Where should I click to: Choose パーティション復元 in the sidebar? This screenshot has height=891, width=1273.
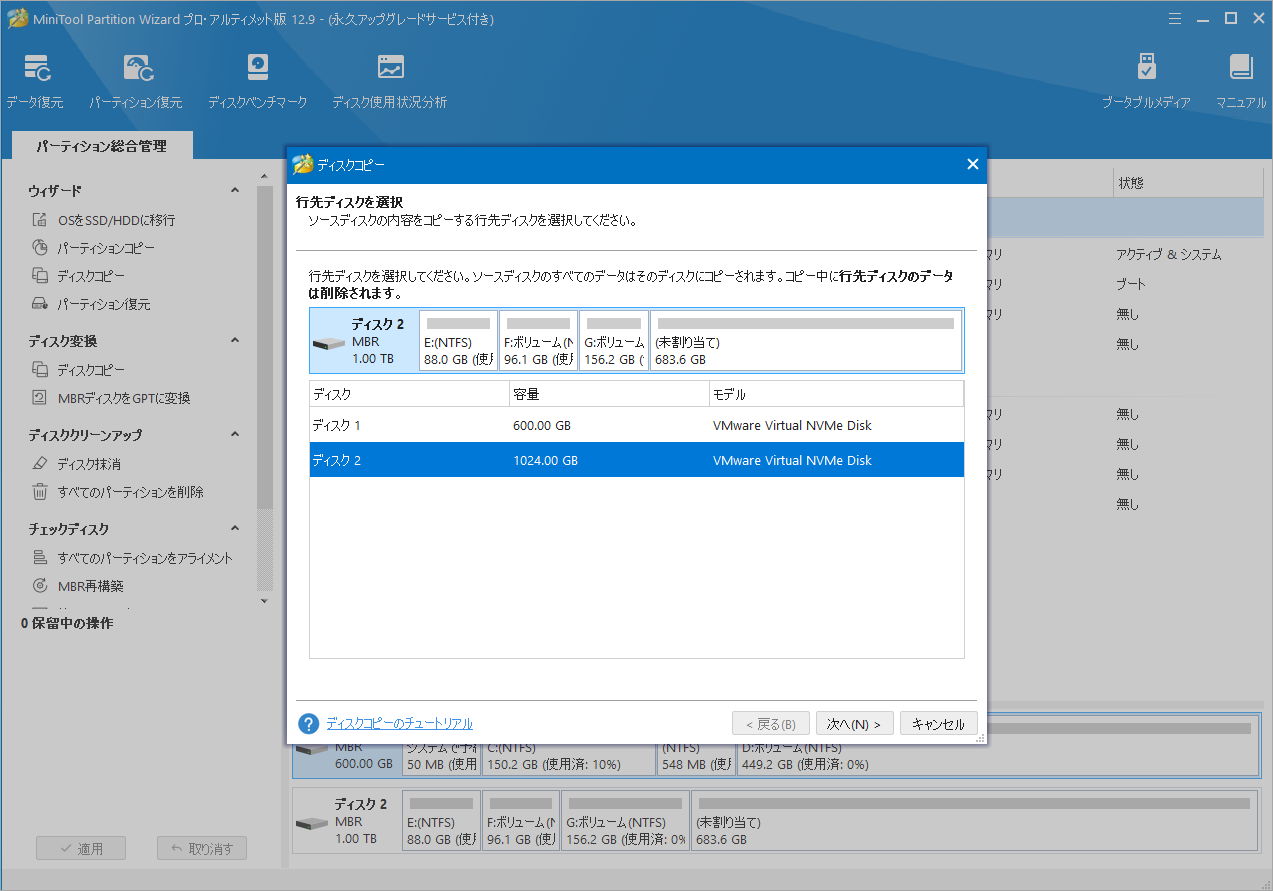[104, 304]
